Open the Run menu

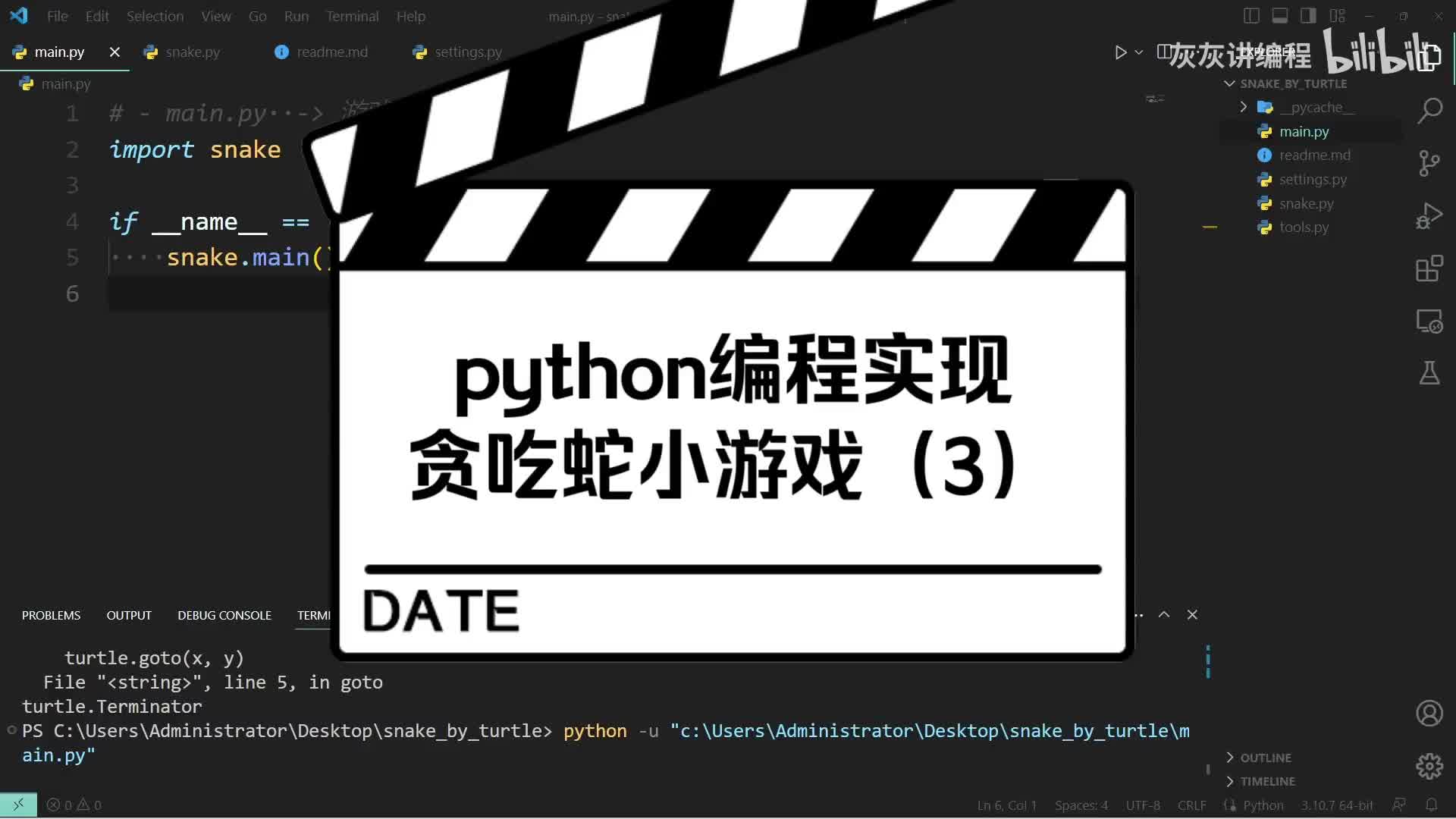297,16
